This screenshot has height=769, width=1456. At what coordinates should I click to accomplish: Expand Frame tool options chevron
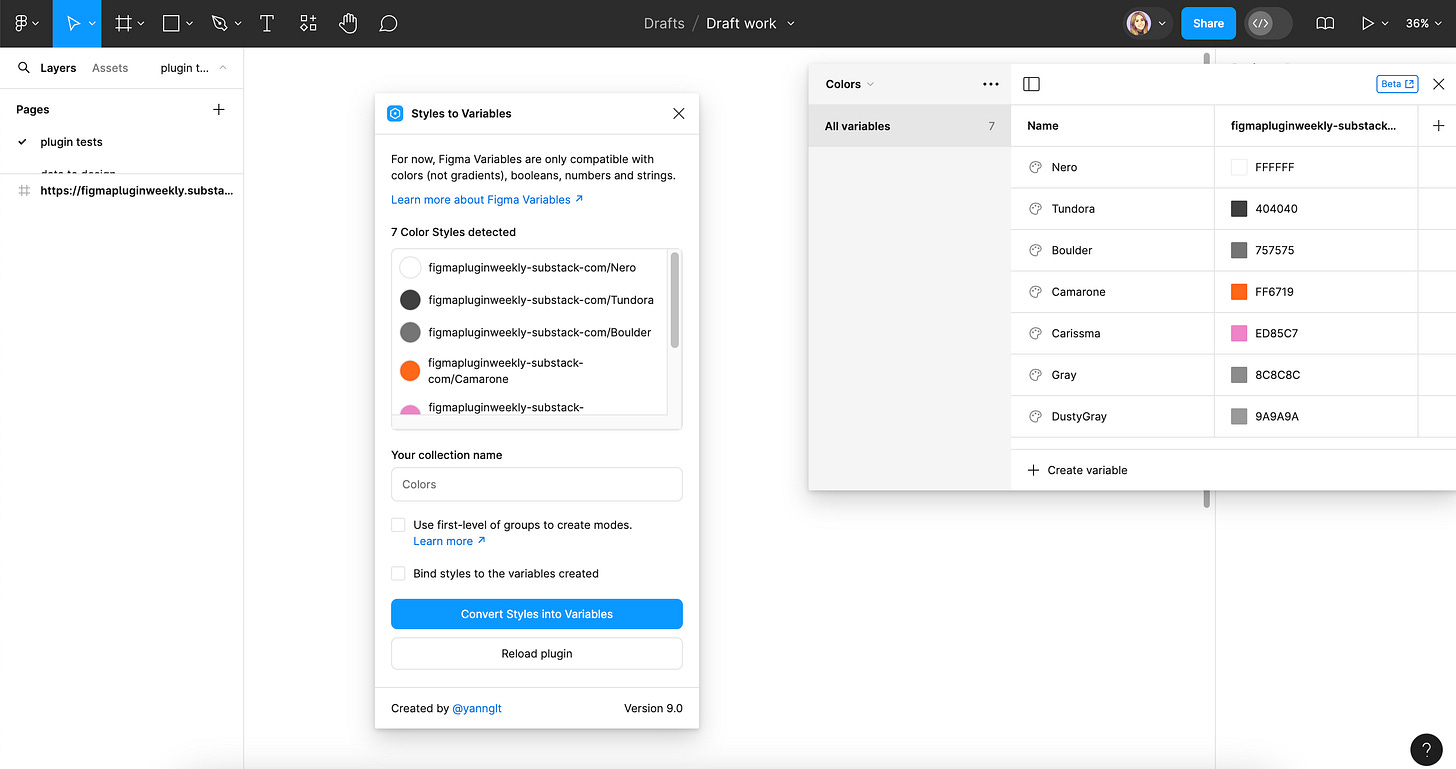(141, 23)
